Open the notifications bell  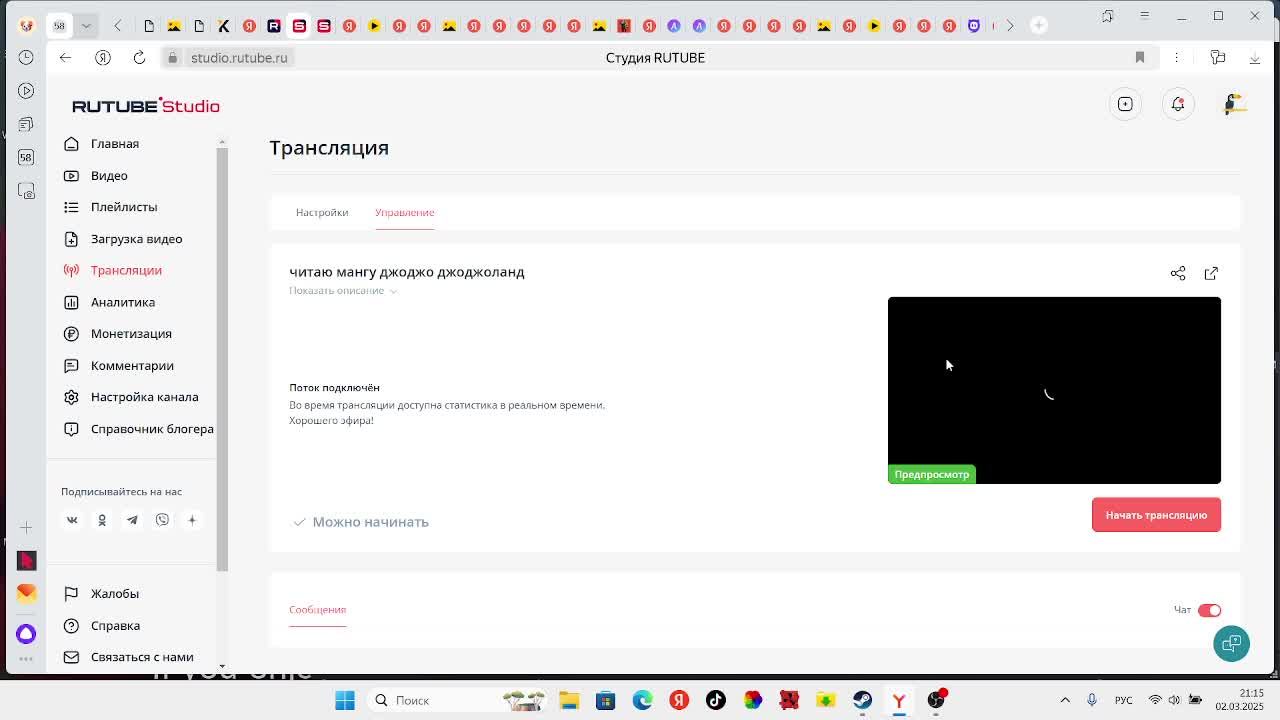click(1178, 104)
